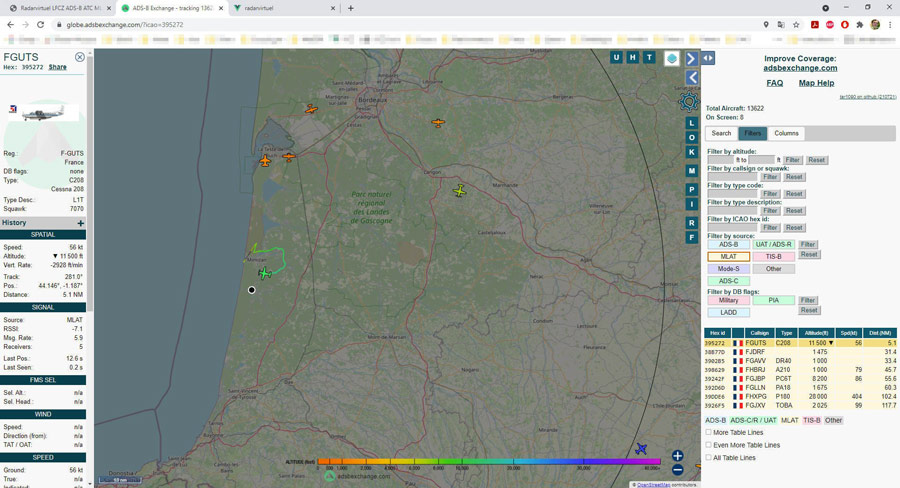Switch to the radarvirtuel browser tab
This screenshot has width=900, height=488.
tap(284, 8)
